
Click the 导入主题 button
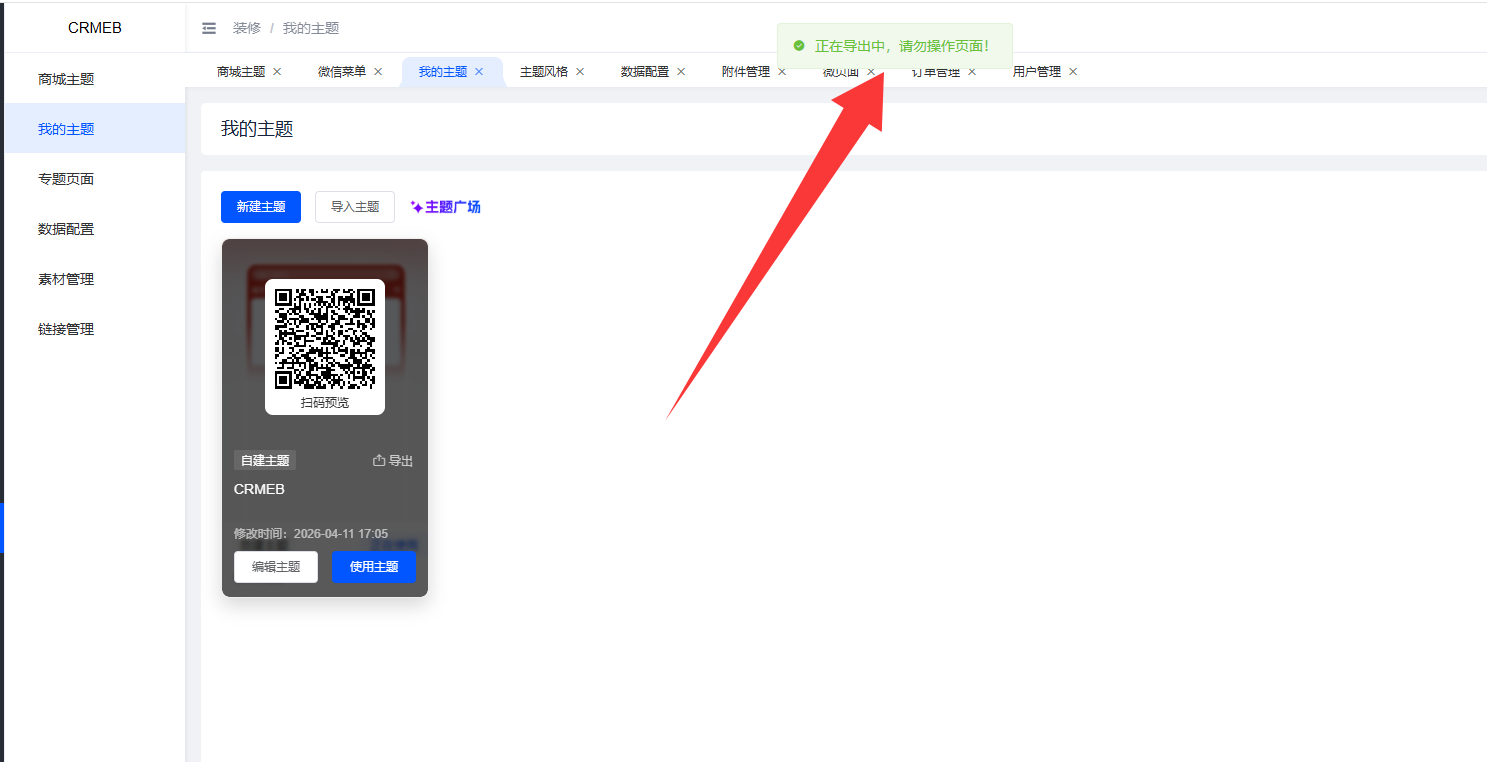(355, 207)
